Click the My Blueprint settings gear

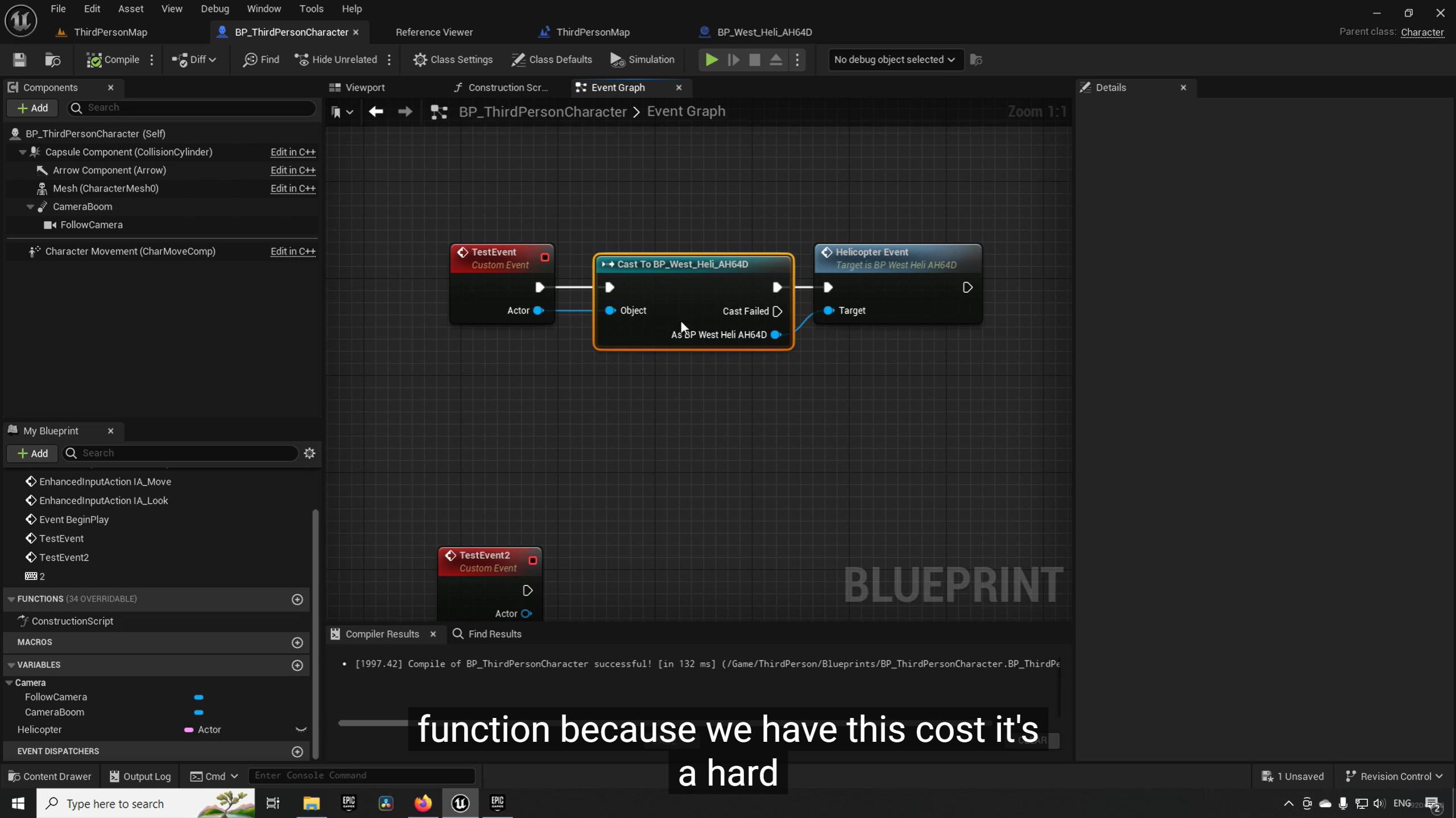point(309,453)
